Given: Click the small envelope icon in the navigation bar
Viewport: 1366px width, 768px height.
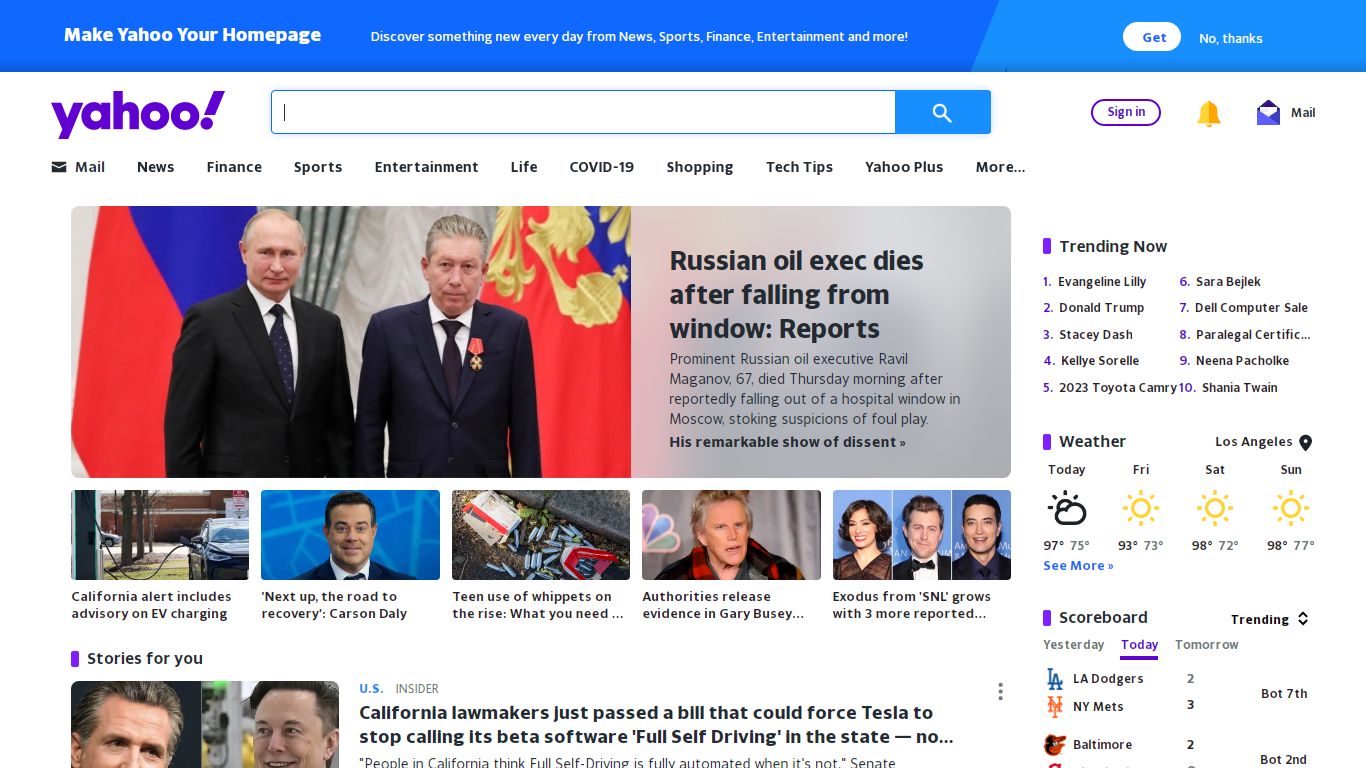Looking at the screenshot, I should [x=59, y=167].
